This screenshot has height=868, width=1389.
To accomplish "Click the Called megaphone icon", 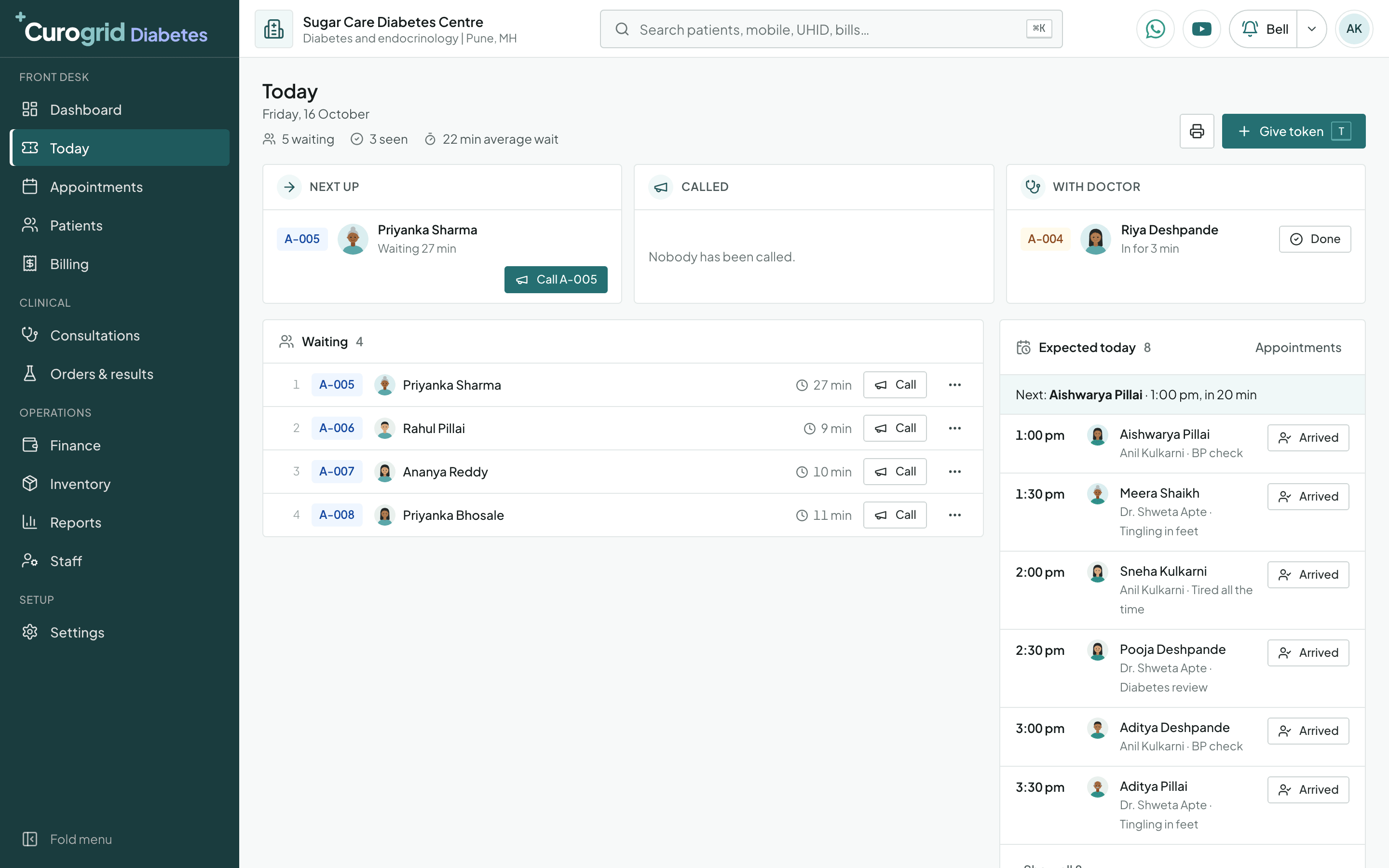I will [x=661, y=187].
